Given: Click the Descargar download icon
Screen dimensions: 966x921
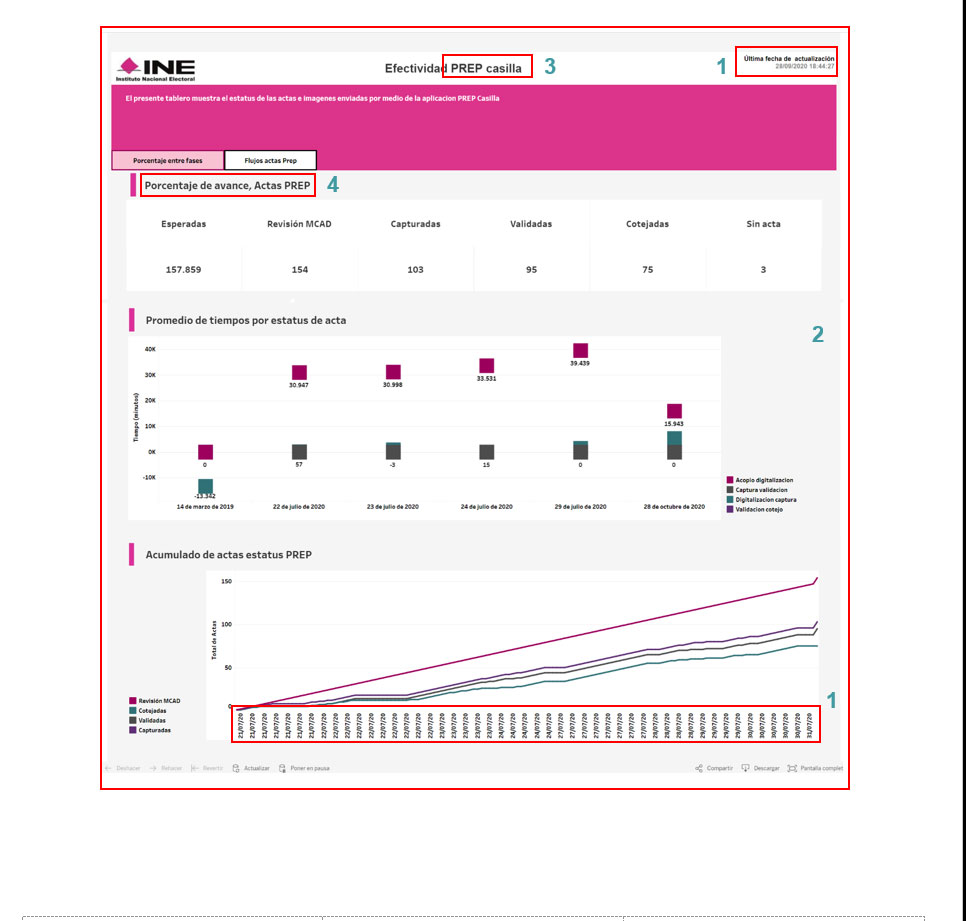Looking at the screenshot, I should pos(746,768).
